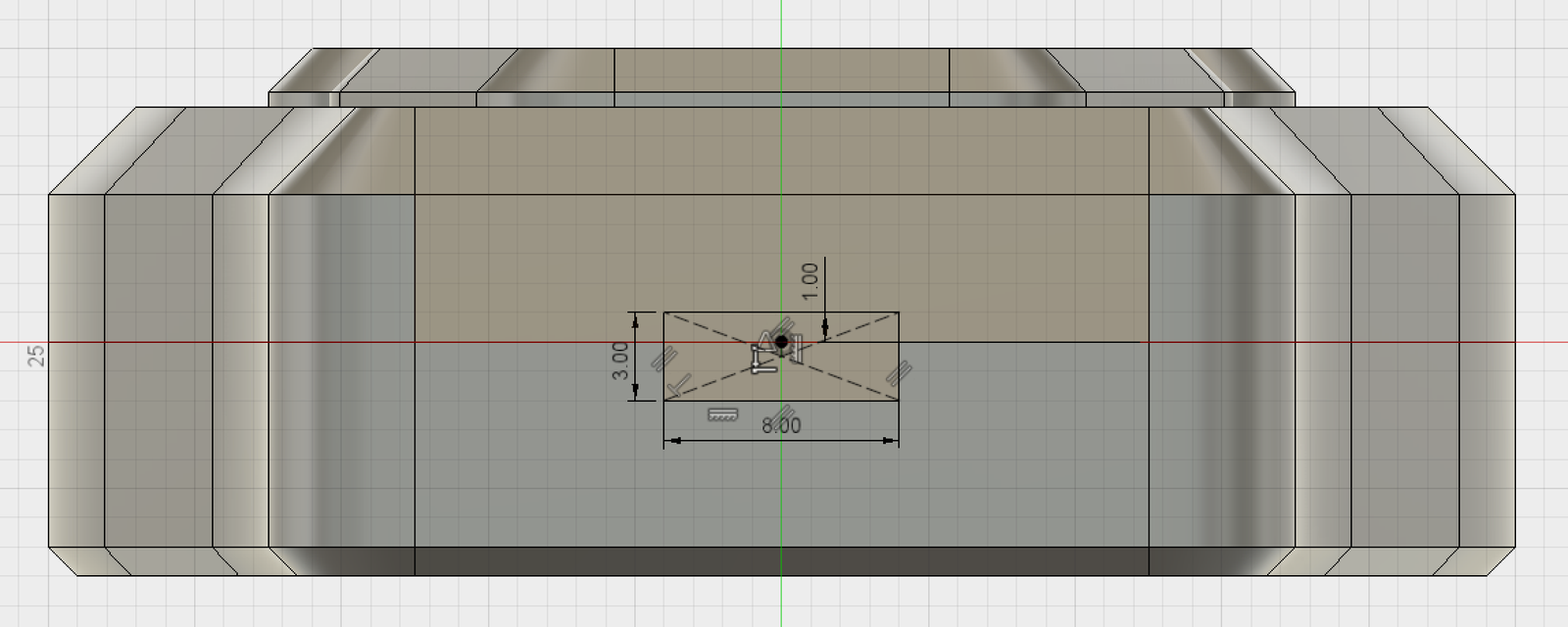The width and height of the screenshot is (1568, 627).
Task: Click the parallel constraint icon on the rectangle's left edge
Action: coord(664,359)
